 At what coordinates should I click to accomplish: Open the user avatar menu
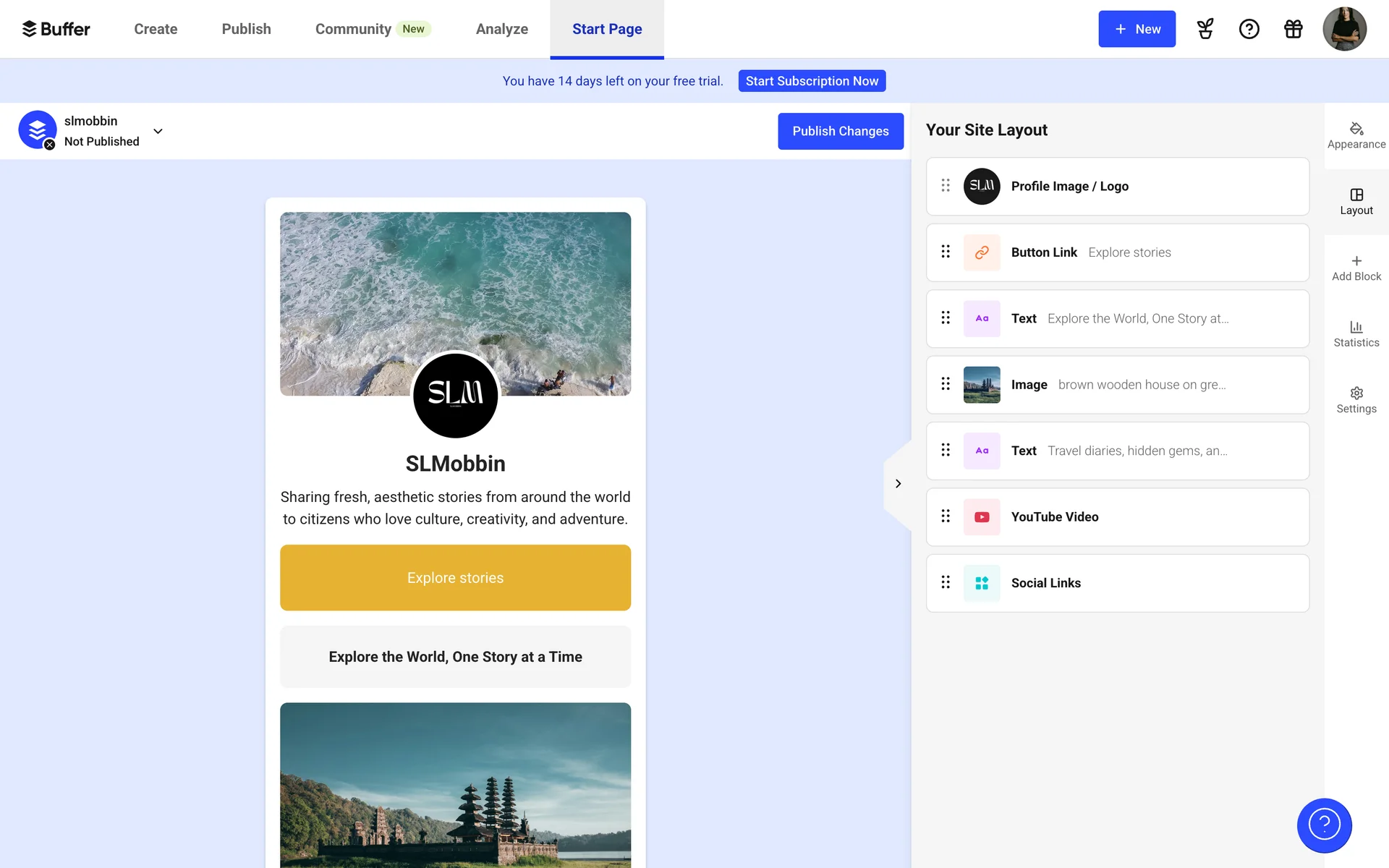(x=1343, y=29)
